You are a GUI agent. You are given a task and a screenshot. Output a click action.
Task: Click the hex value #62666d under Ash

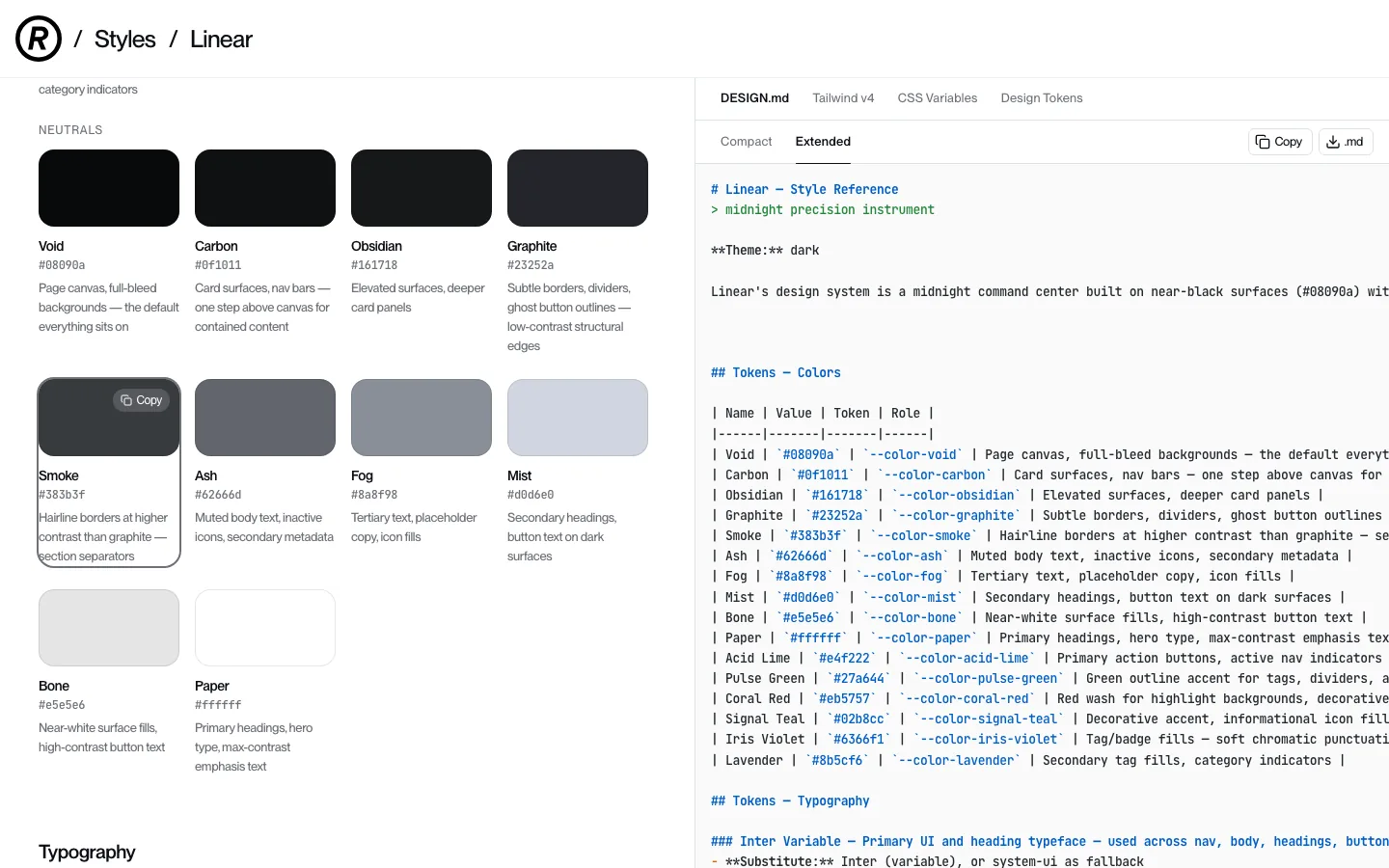(x=218, y=495)
